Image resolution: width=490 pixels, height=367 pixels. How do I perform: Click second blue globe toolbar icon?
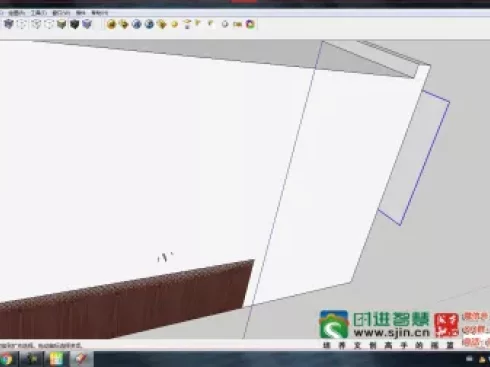[x=149, y=24]
